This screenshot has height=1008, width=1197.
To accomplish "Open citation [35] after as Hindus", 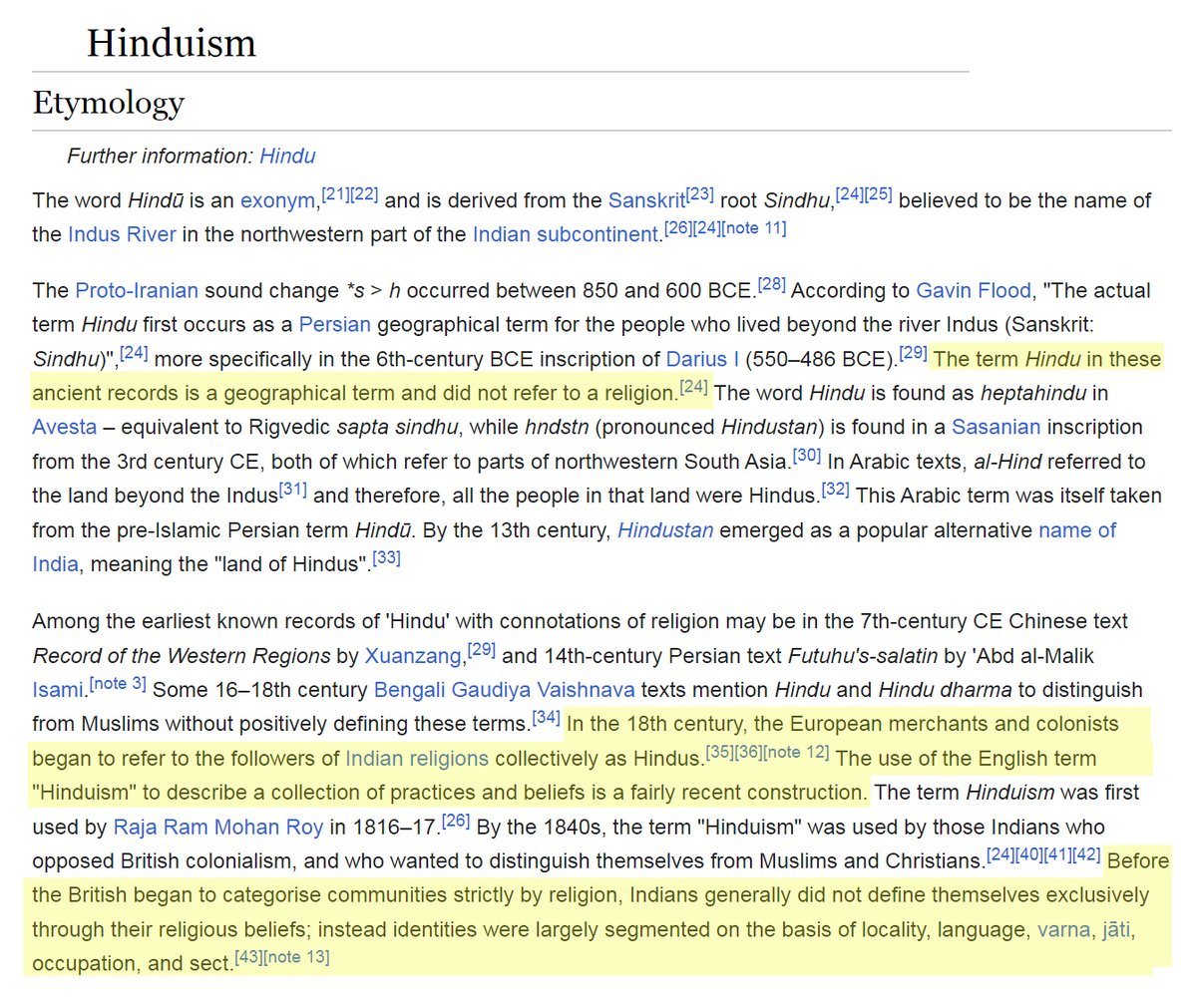I will coord(720,753).
